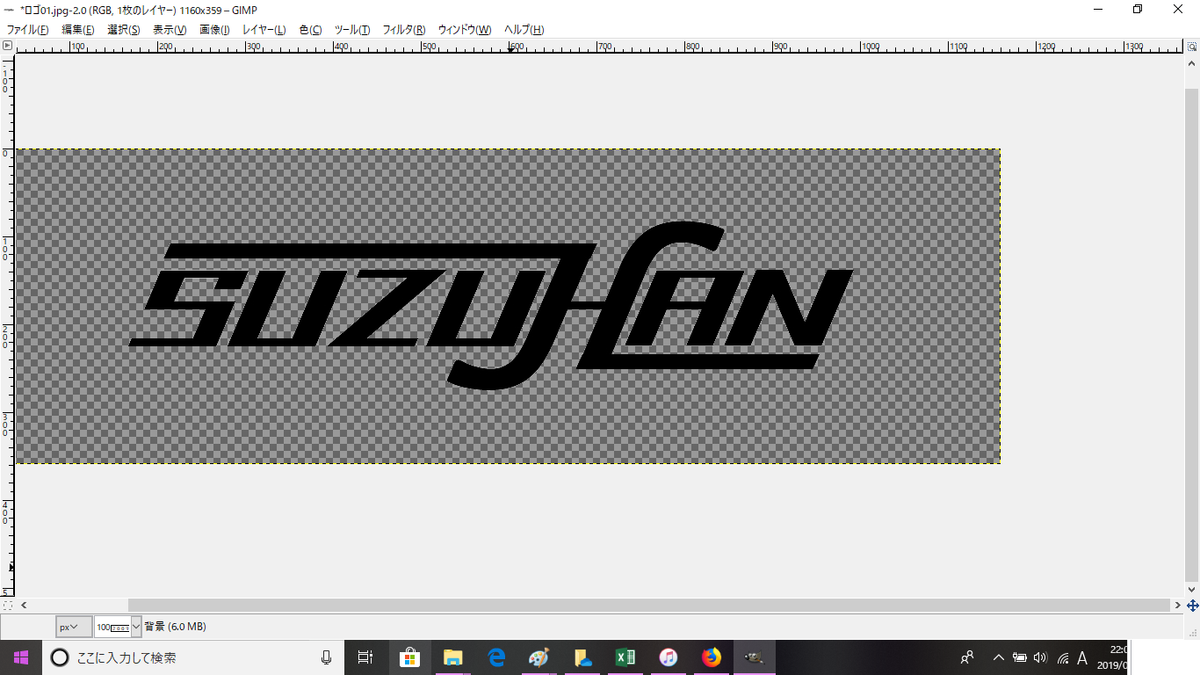Screen dimensions: 1200x675
Task: Open the Windows Start menu
Action: tap(20, 657)
